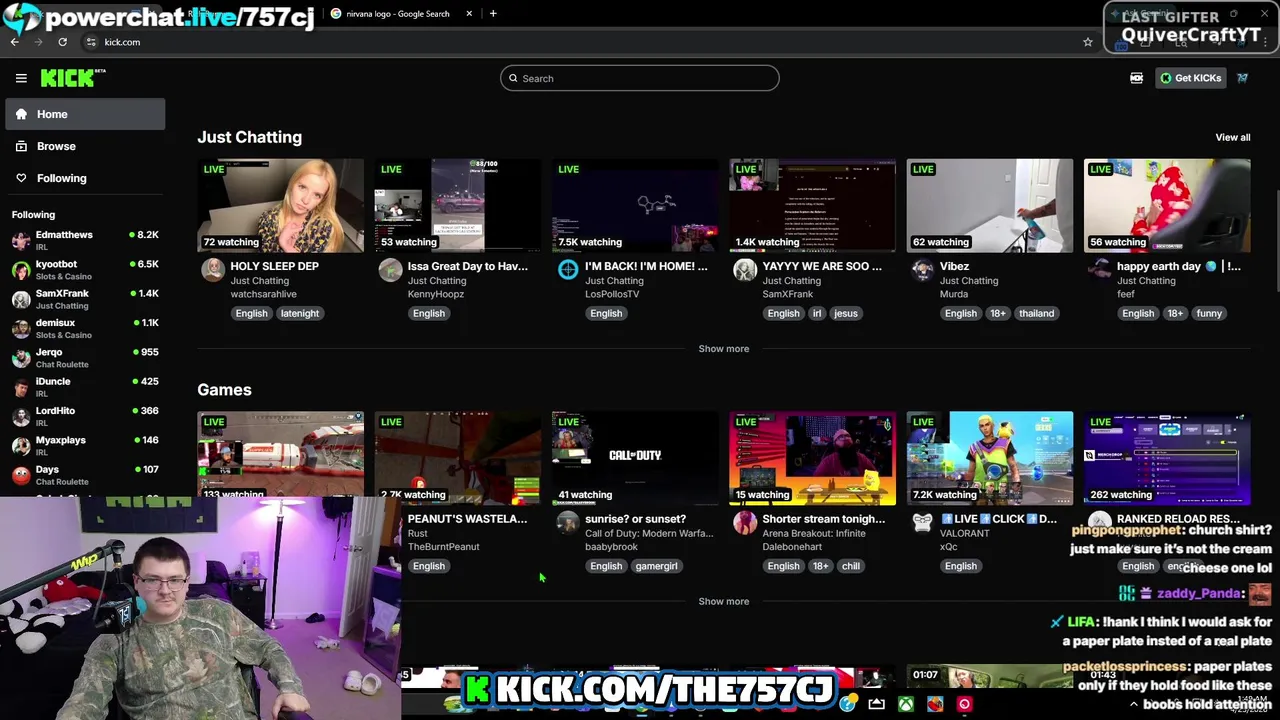Open PEANUT'S WASTELAND Rust stream title

point(467,519)
